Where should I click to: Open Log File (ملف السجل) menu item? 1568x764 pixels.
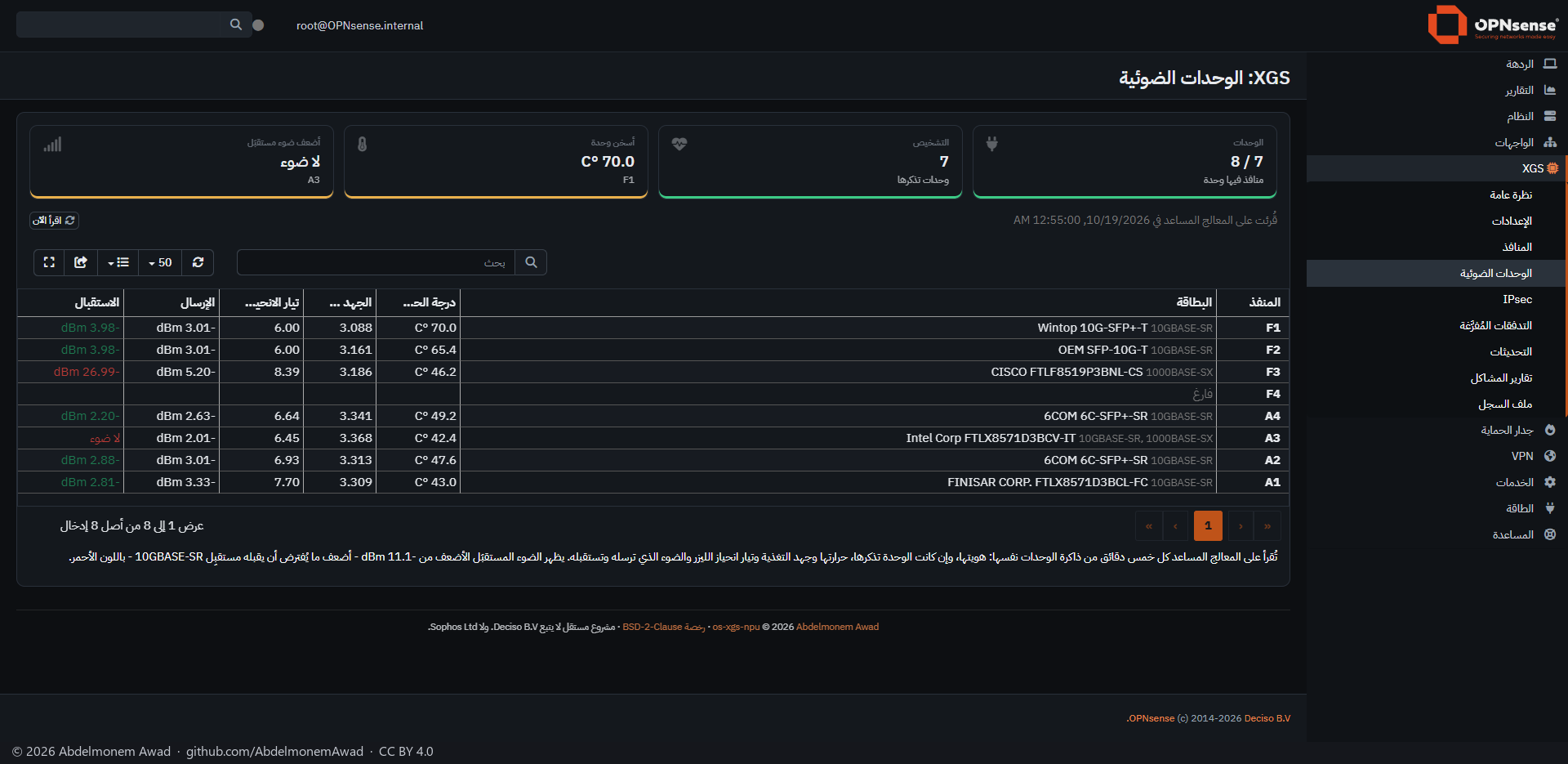tap(1437, 404)
